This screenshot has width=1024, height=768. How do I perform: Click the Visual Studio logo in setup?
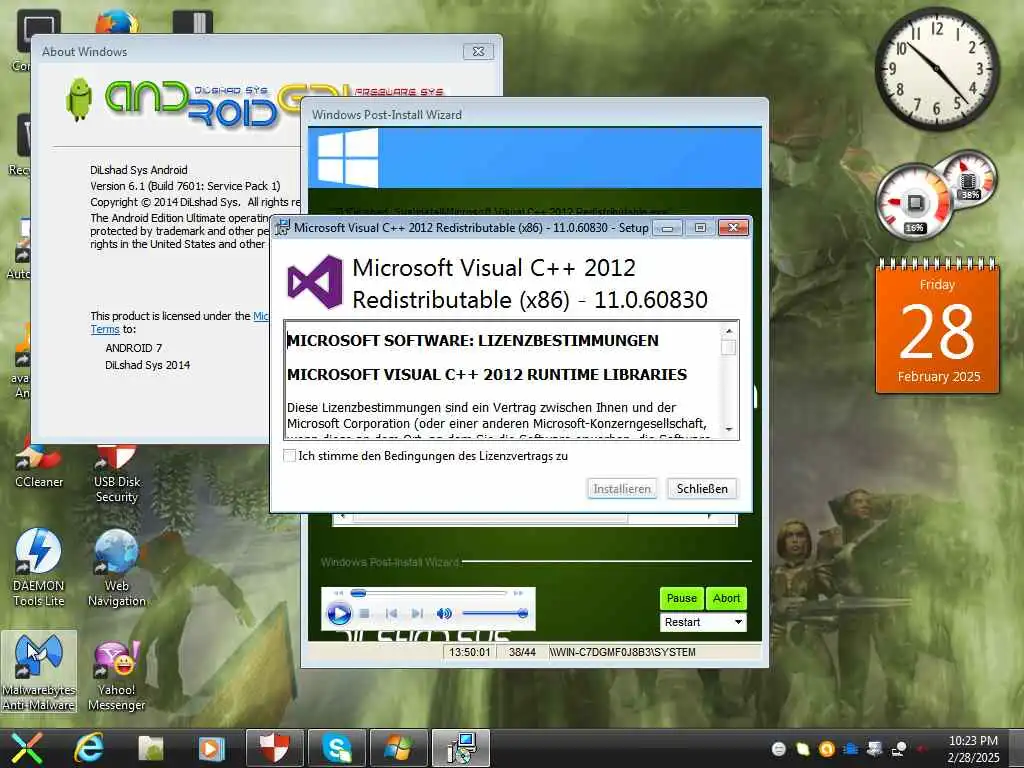315,282
